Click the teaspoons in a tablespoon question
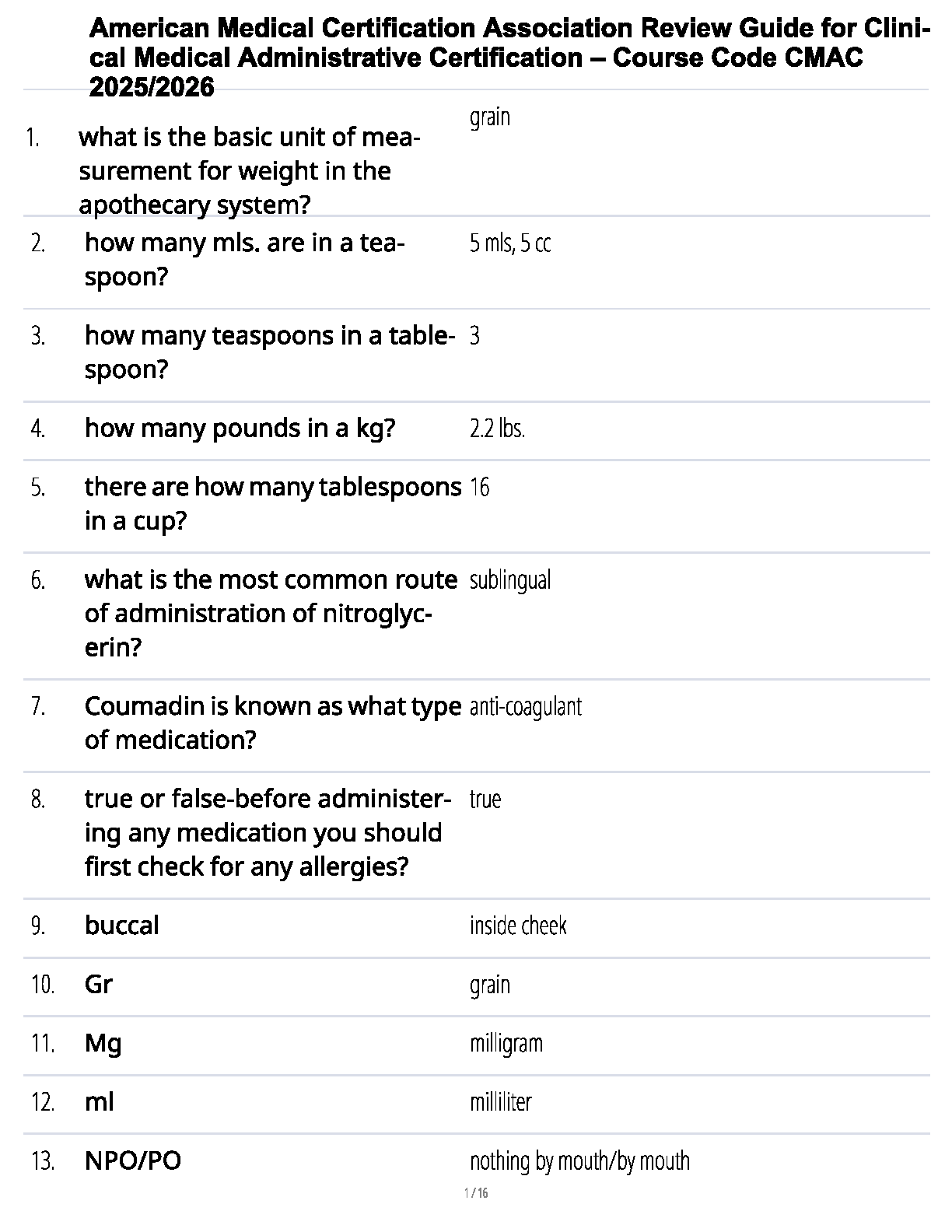The height and width of the screenshot is (1232, 952). click(269, 352)
